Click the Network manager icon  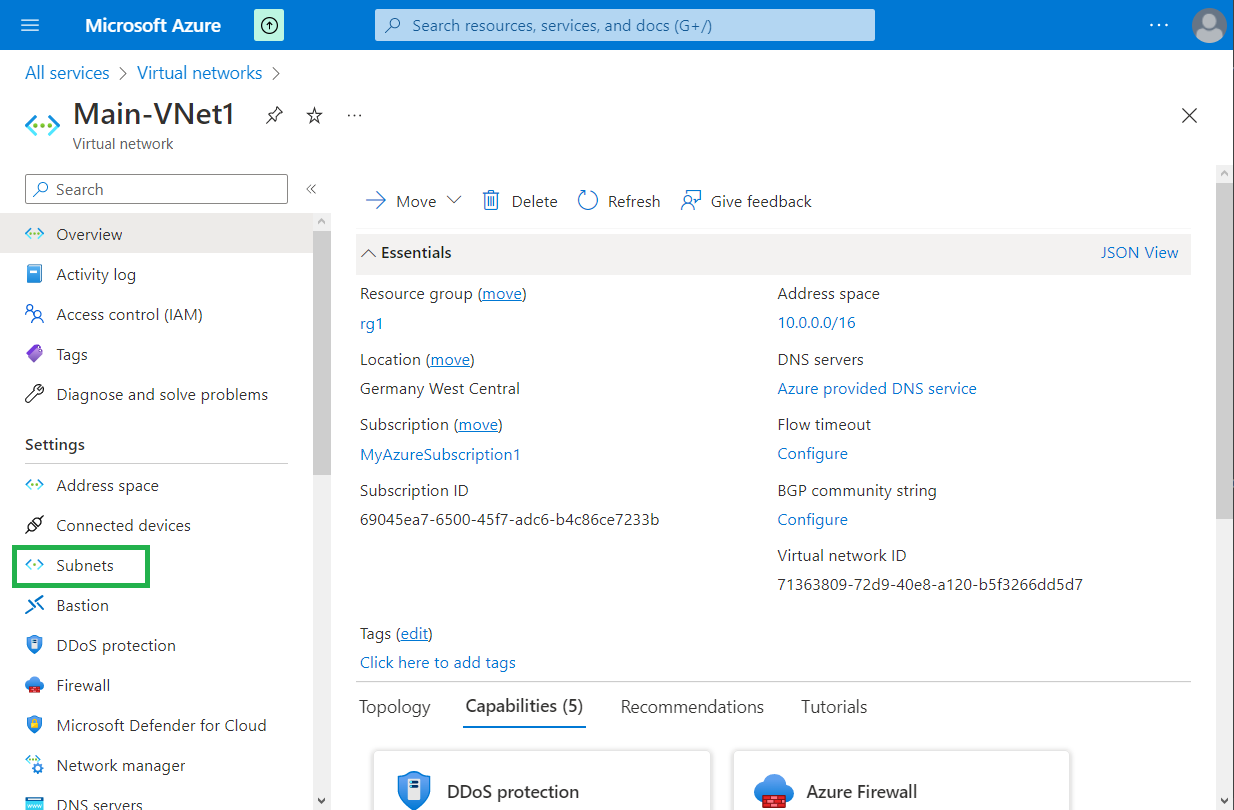click(35, 765)
